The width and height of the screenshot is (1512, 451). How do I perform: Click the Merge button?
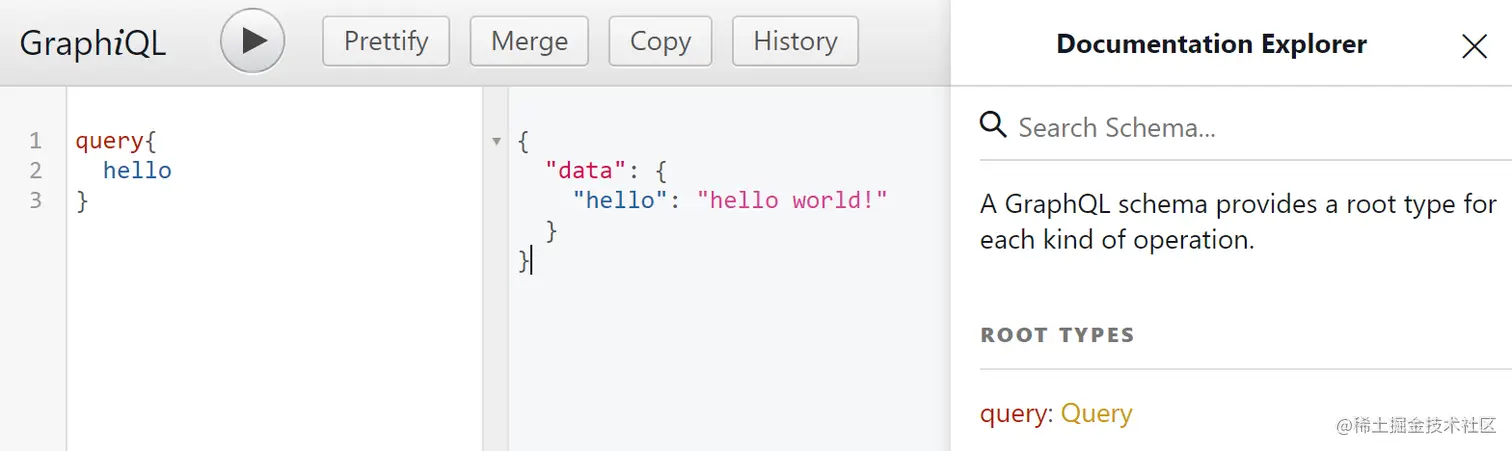pos(530,41)
